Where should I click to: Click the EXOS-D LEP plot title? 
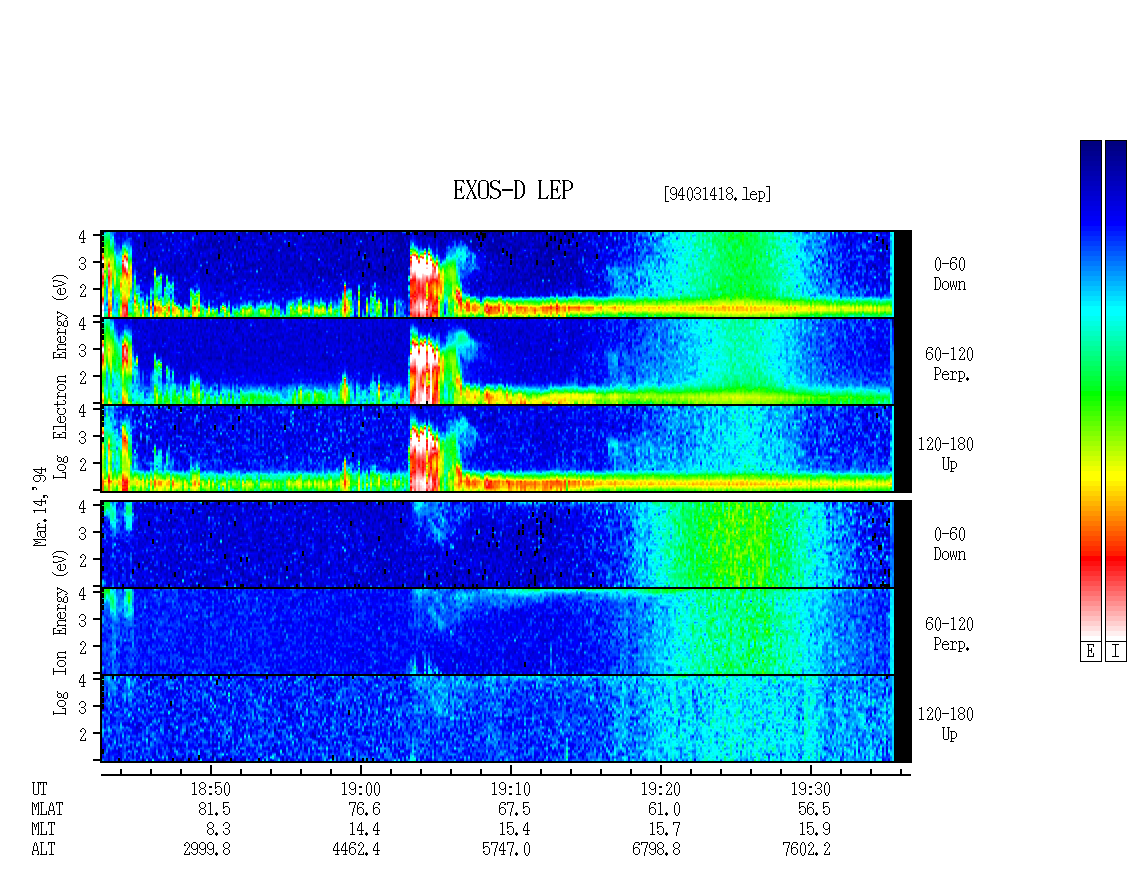pos(512,190)
